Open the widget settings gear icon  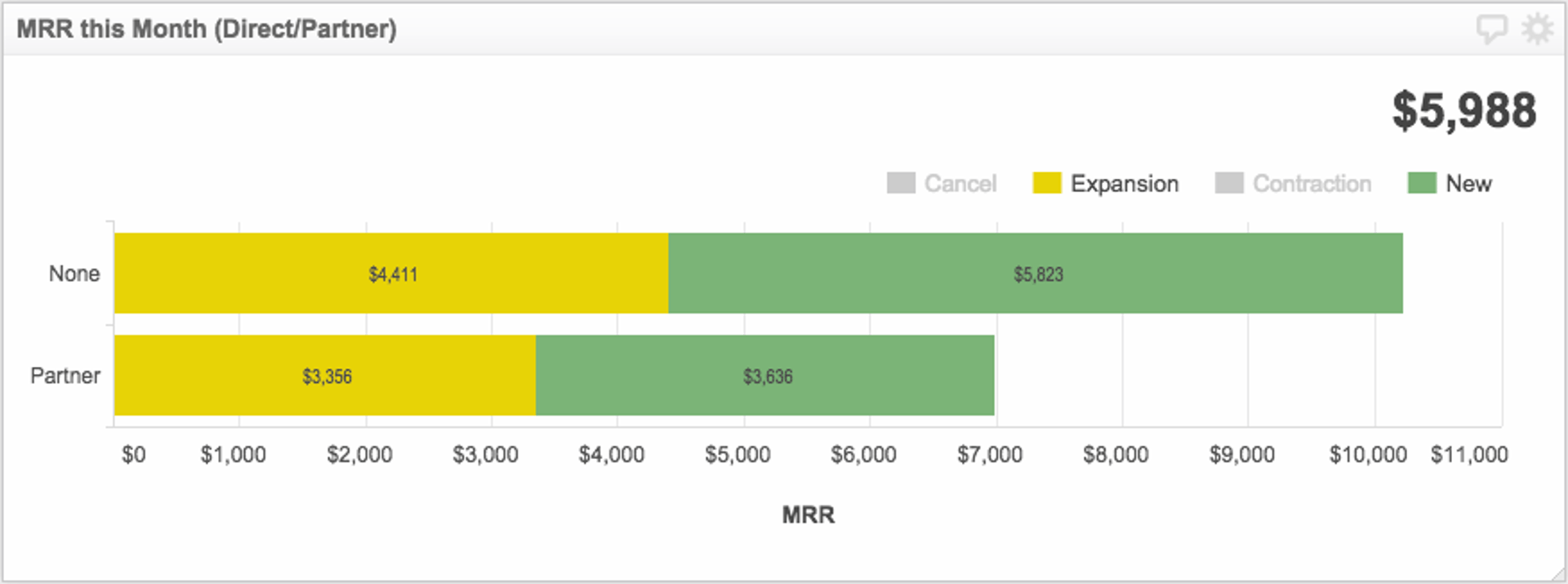[x=1537, y=29]
